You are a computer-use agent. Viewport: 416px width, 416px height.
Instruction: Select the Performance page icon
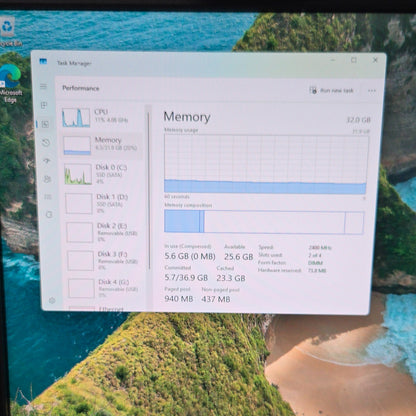click(45, 124)
